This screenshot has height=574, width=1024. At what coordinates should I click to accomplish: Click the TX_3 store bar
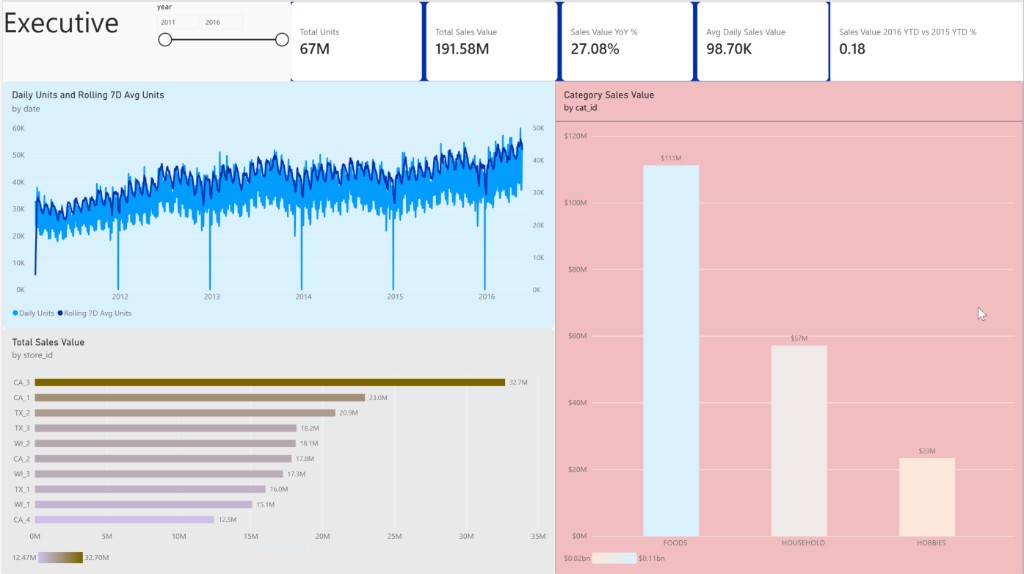[x=166, y=428]
